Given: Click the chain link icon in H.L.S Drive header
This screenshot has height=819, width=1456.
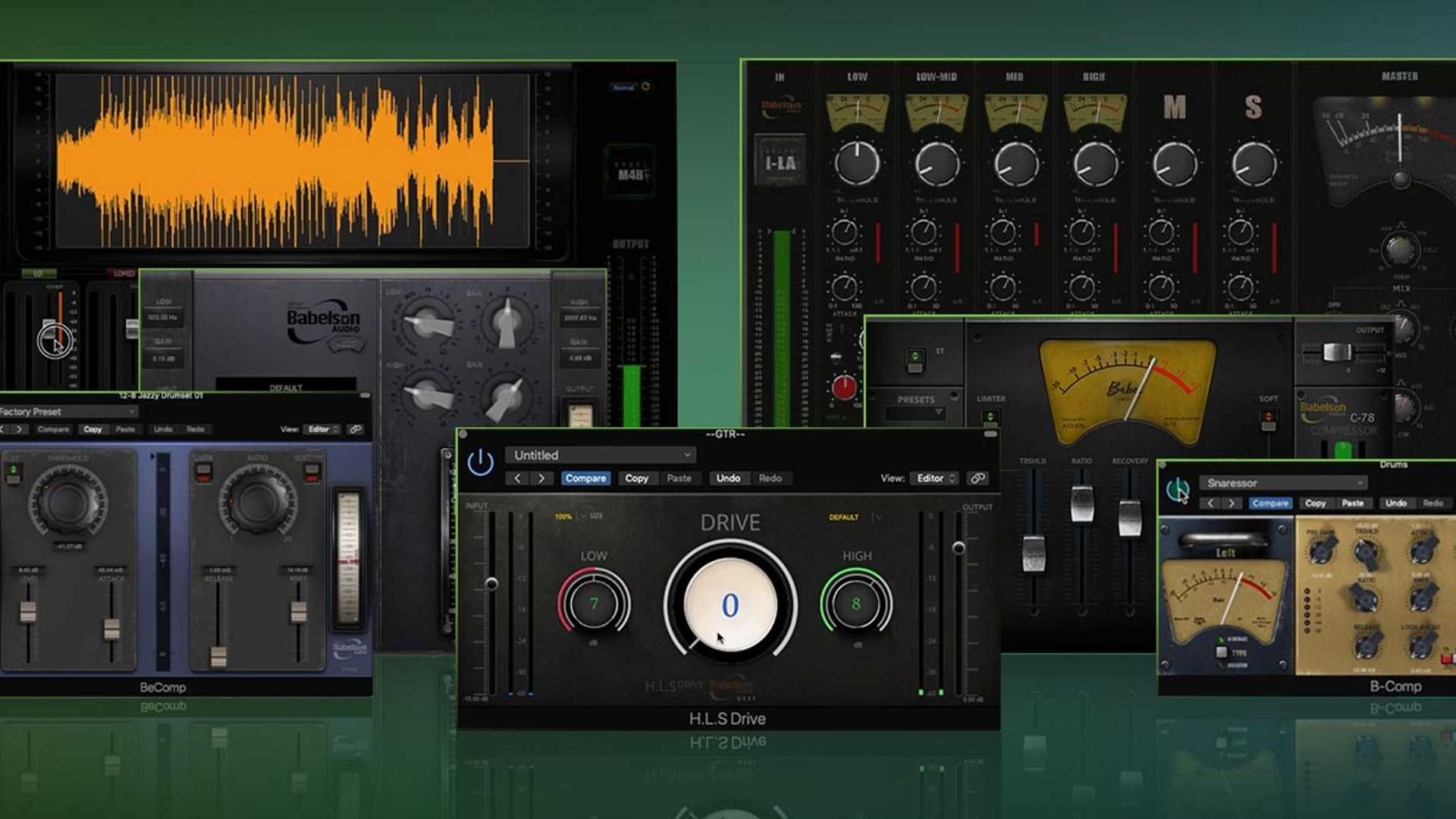Looking at the screenshot, I should click(977, 478).
